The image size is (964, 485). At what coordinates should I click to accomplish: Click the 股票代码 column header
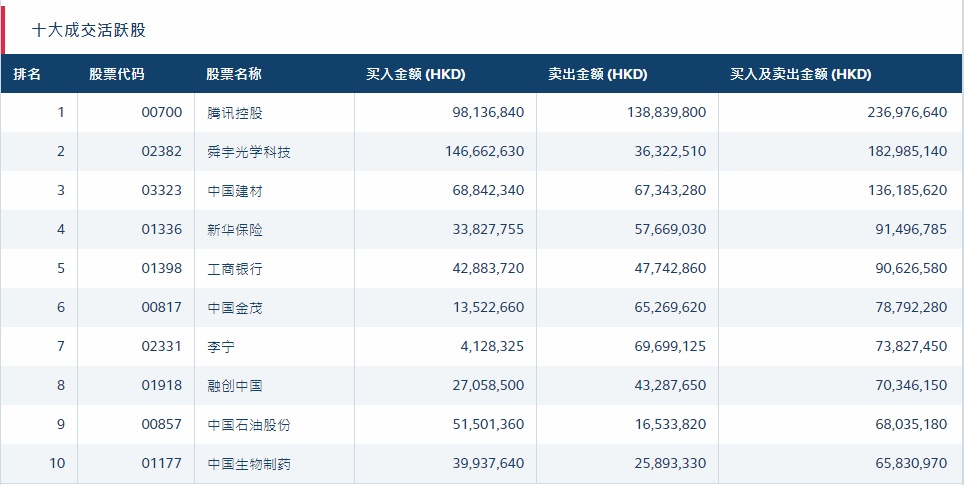[x=117, y=74]
